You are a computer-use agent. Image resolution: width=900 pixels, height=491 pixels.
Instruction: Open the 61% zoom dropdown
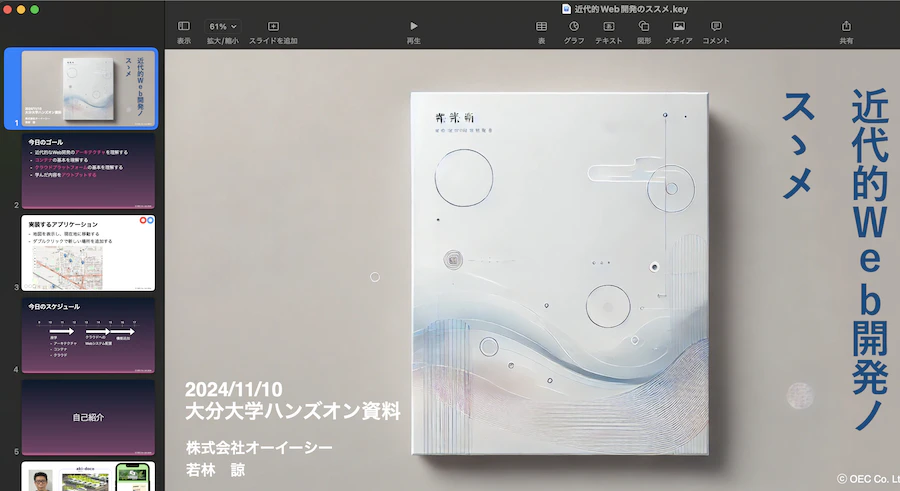click(223, 26)
